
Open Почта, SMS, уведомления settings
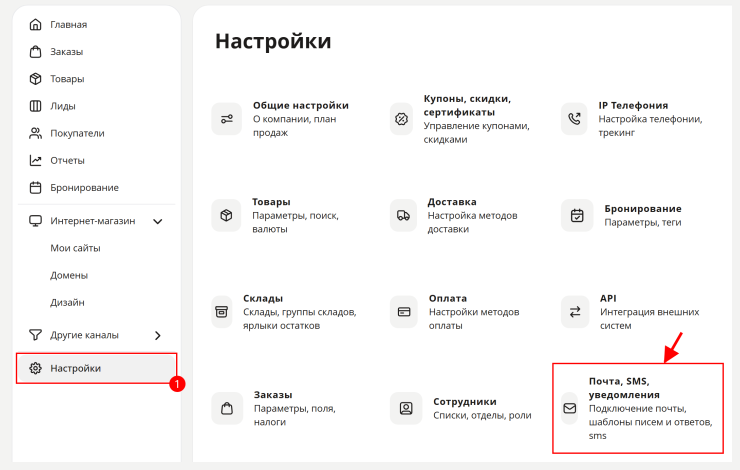(x=624, y=388)
